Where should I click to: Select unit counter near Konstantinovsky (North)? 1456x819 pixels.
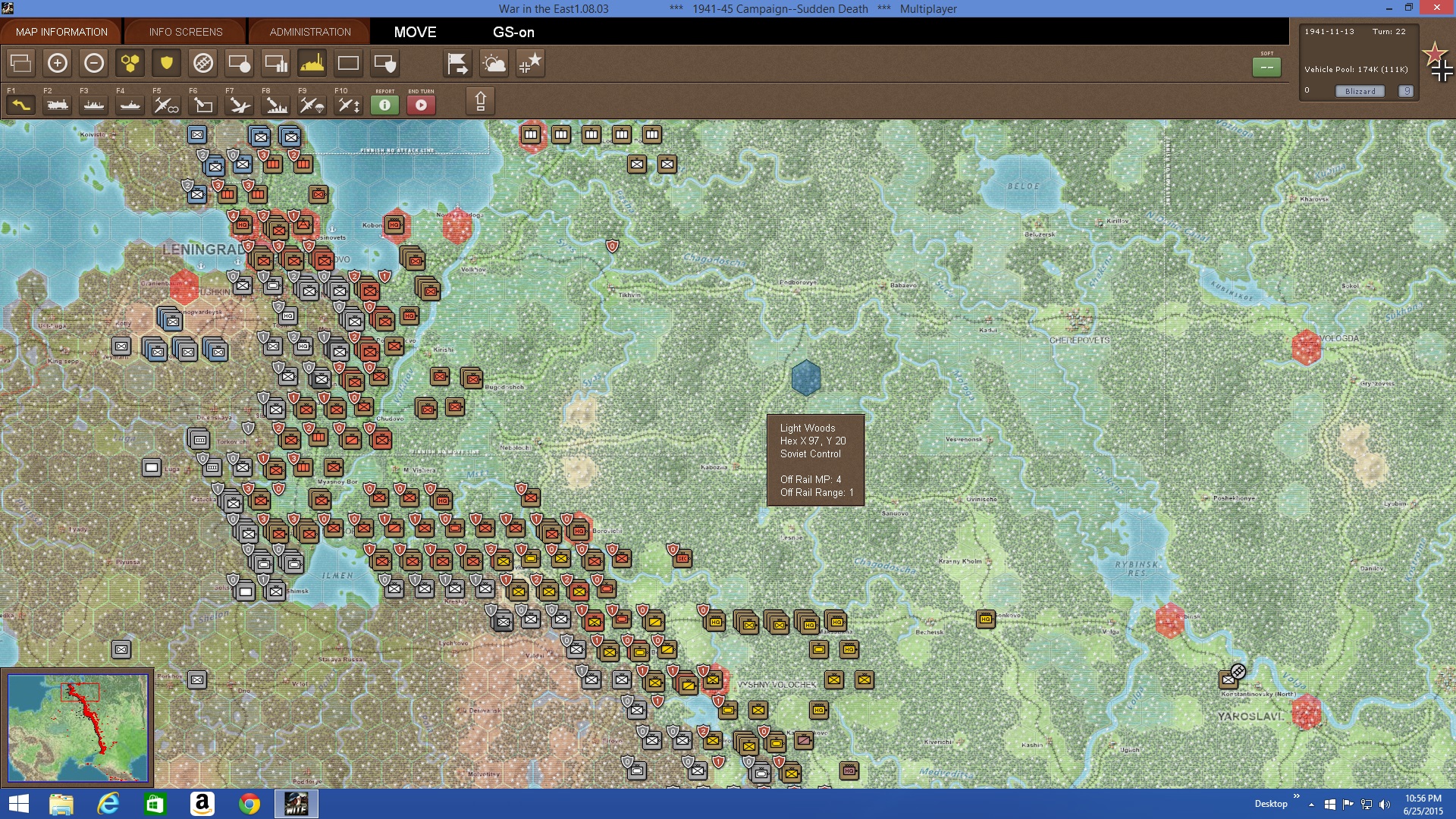click(x=1229, y=679)
